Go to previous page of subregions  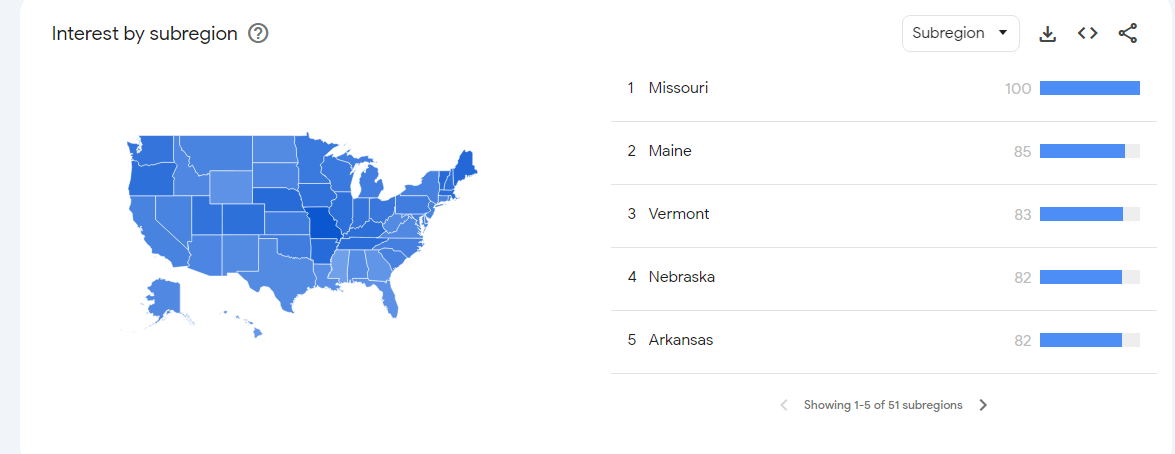784,405
